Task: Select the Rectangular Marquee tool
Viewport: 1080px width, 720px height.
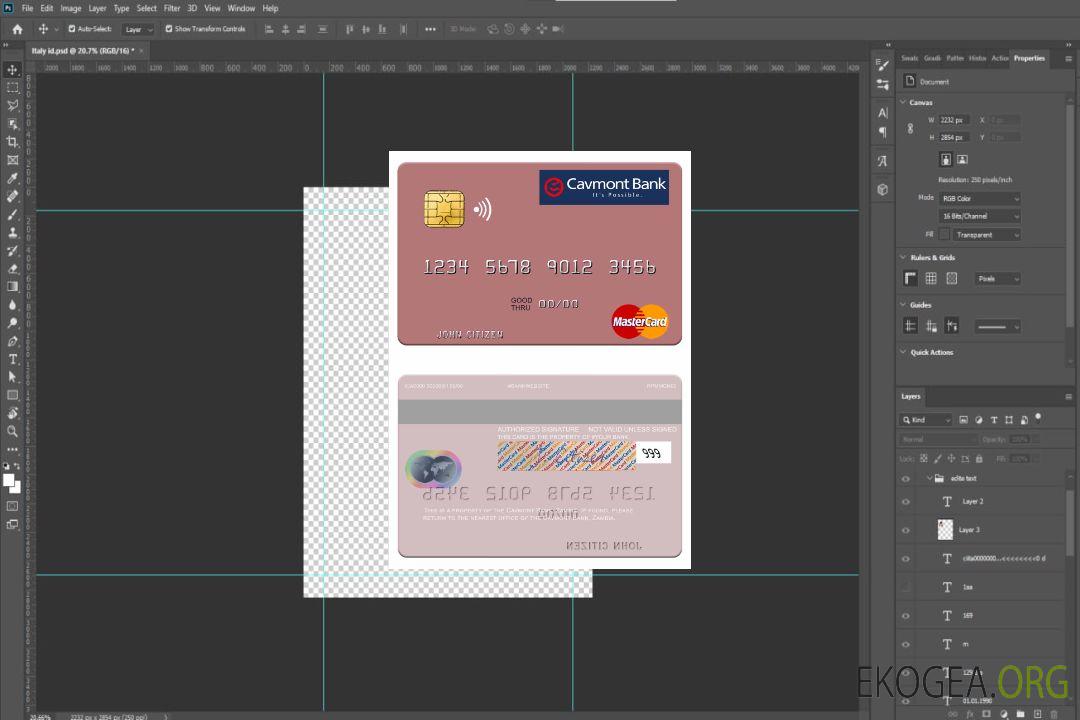Action: point(12,88)
